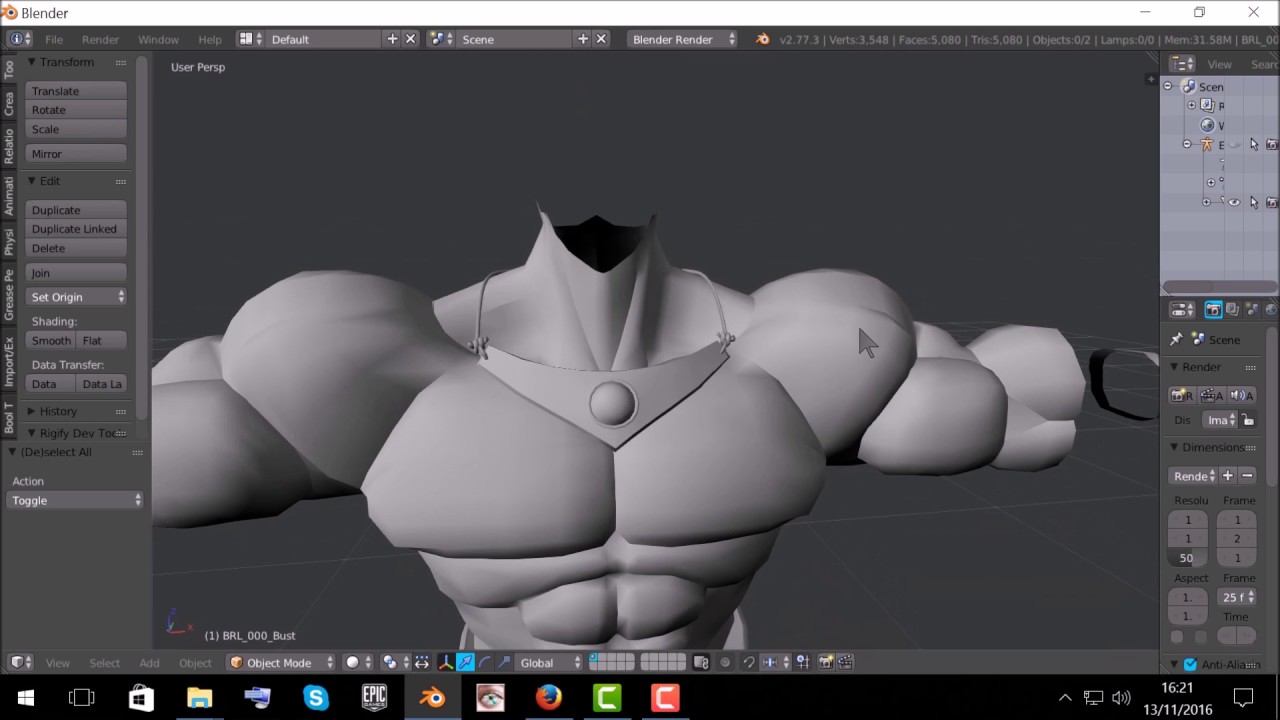Set shading to Smooth
1280x720 pixels.
51,341
